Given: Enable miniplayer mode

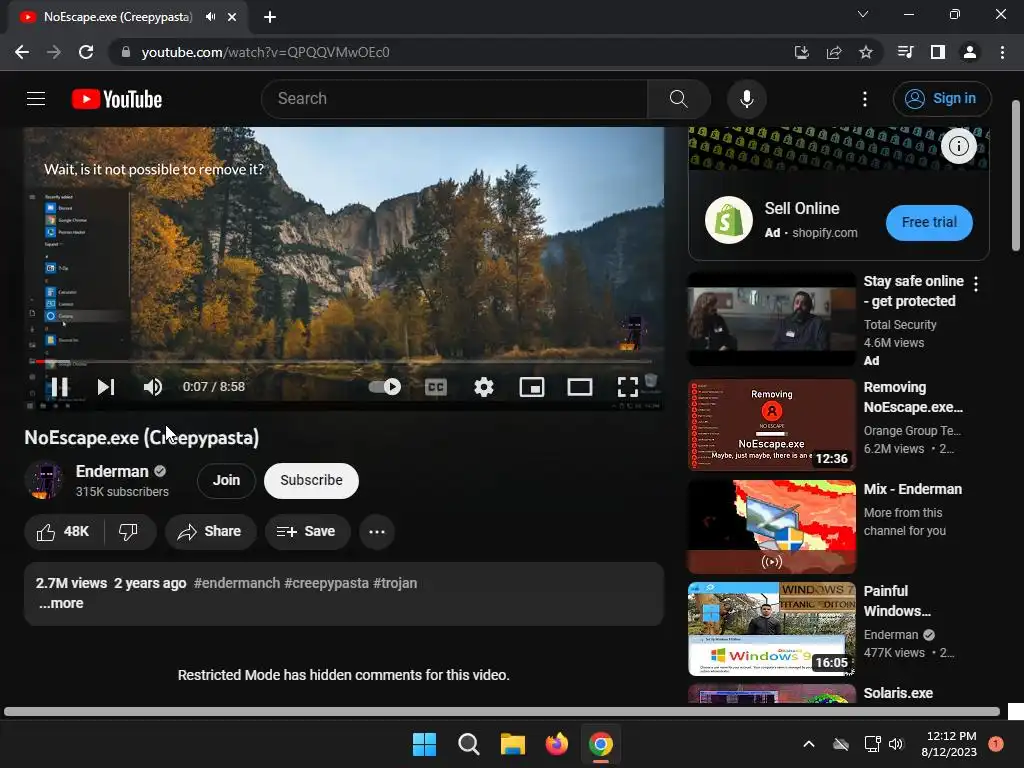Looking at the screenshot, I should coord(532,387).
